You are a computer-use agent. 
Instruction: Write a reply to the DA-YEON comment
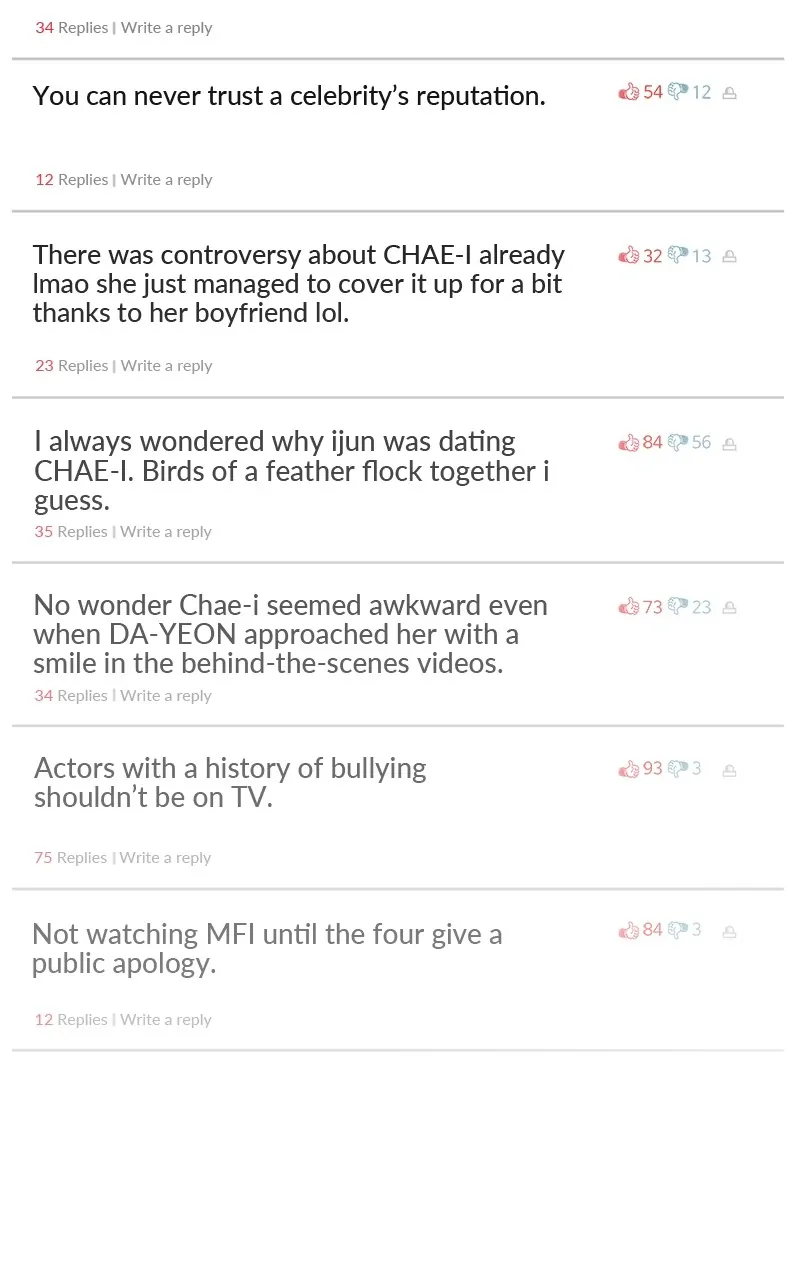(x=166, y=696)
